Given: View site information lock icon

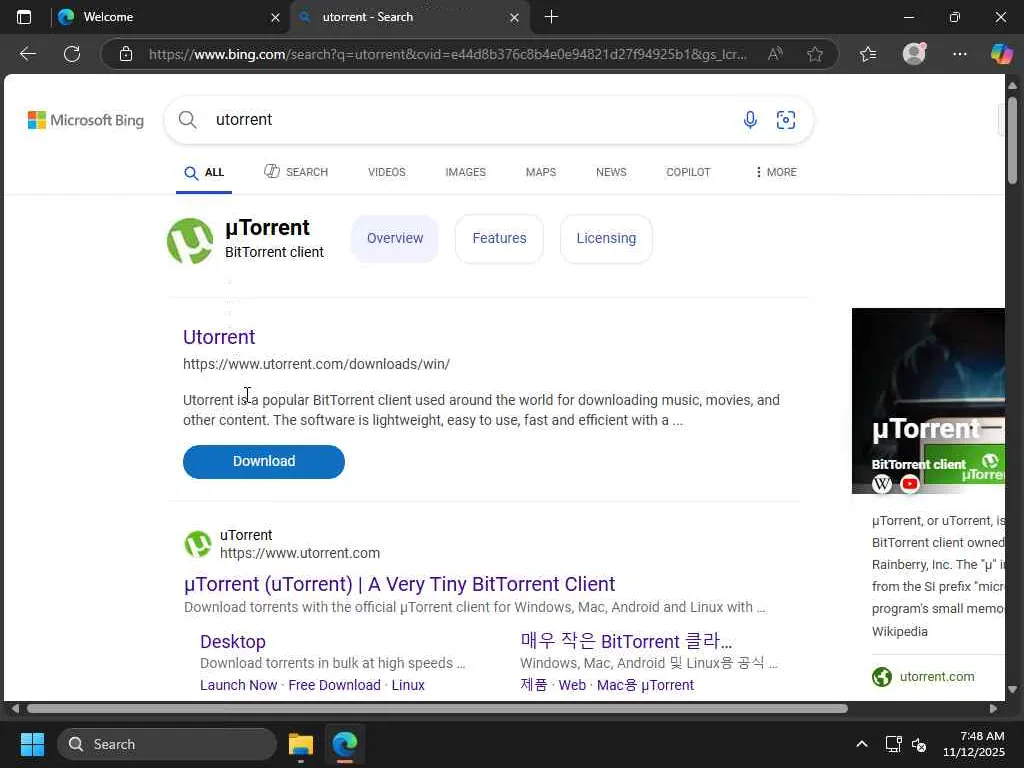Looking at the screenshot, I should (x=126, y=54).
